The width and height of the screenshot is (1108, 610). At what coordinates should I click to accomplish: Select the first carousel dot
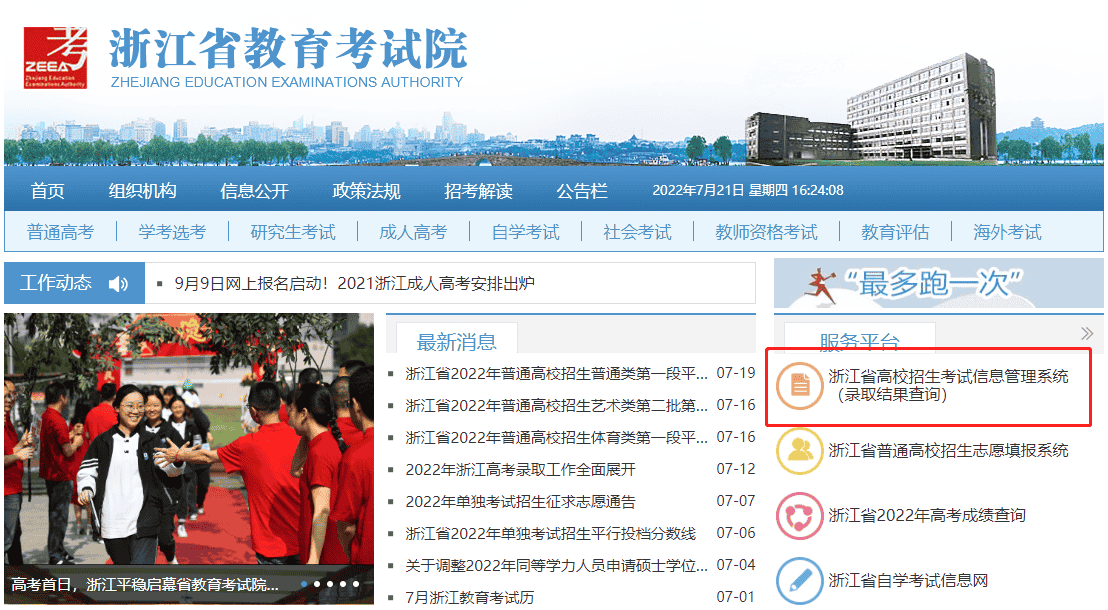click(304, 584)
